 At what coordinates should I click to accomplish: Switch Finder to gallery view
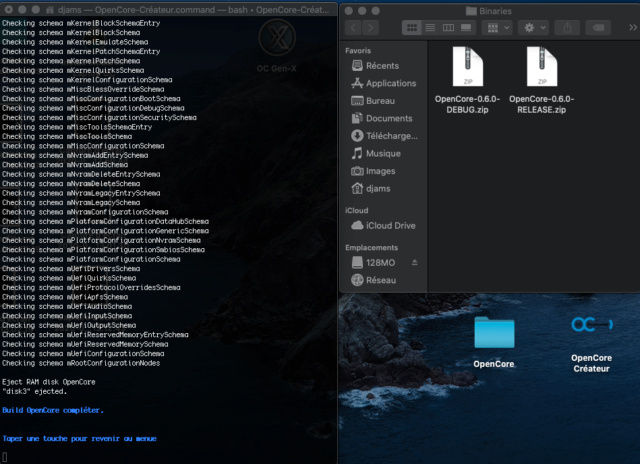pos(466,28)
